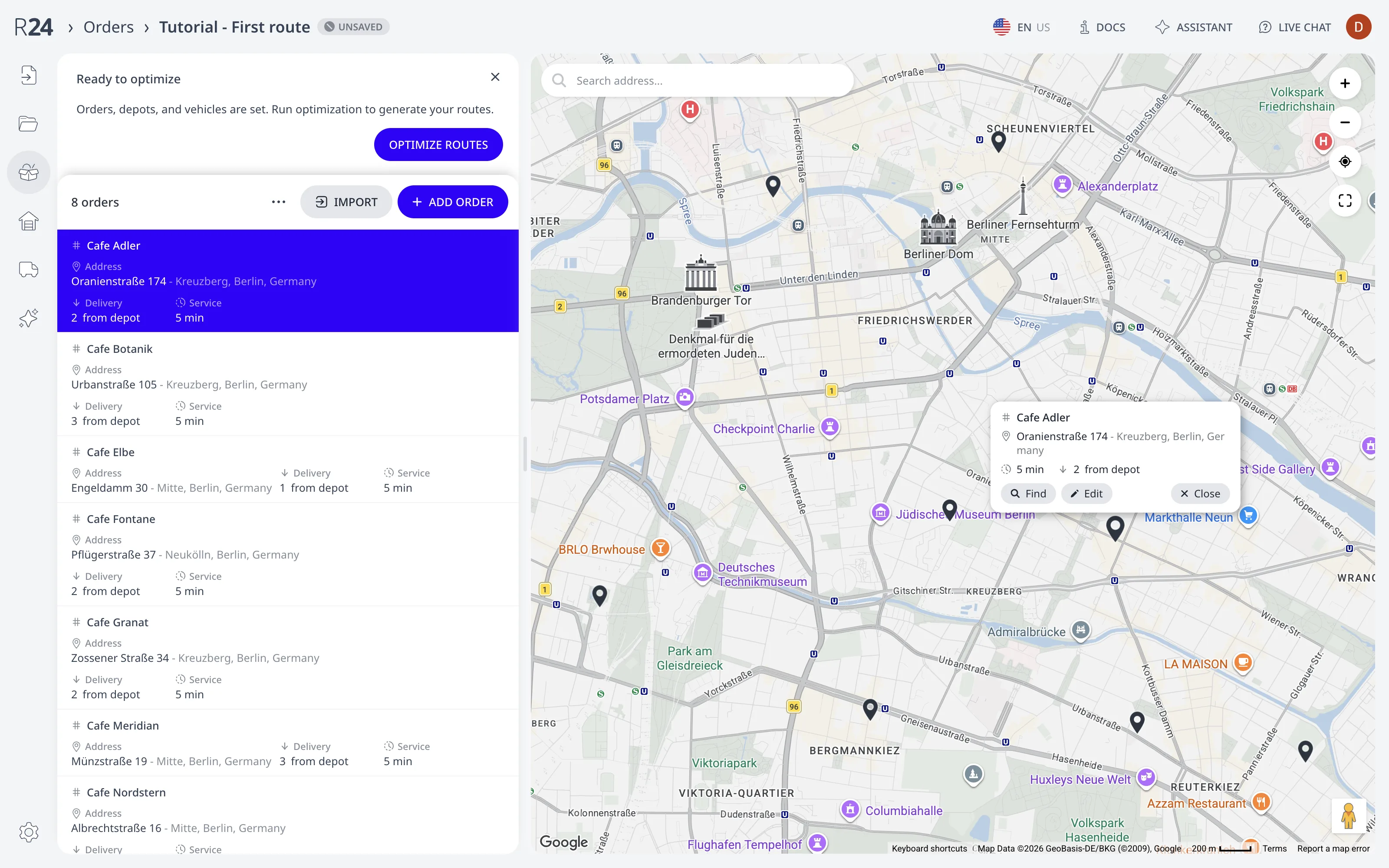1389x868 pixels.
Task: Open the EN US language selector
Action: click(x=1021, y=27)
